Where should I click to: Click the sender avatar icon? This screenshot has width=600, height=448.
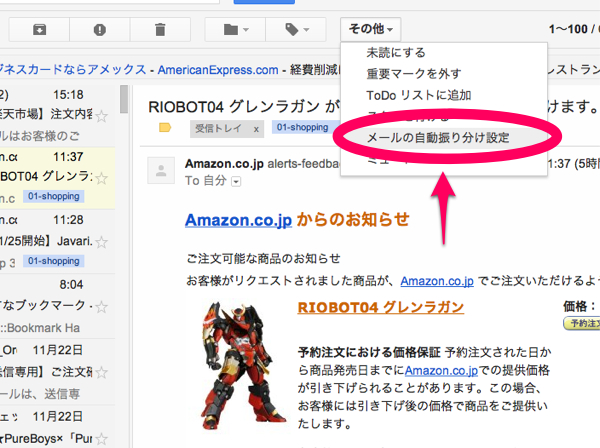click(x=161, y=170)
